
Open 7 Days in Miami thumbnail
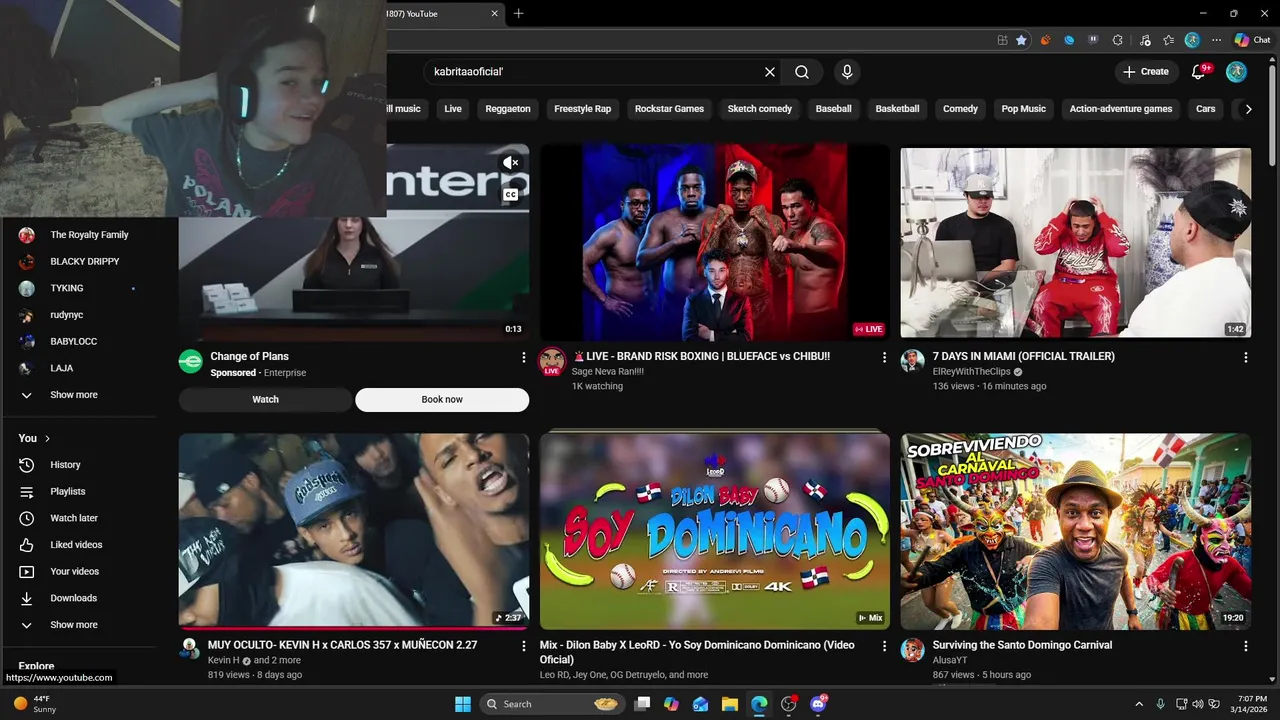1075,243
